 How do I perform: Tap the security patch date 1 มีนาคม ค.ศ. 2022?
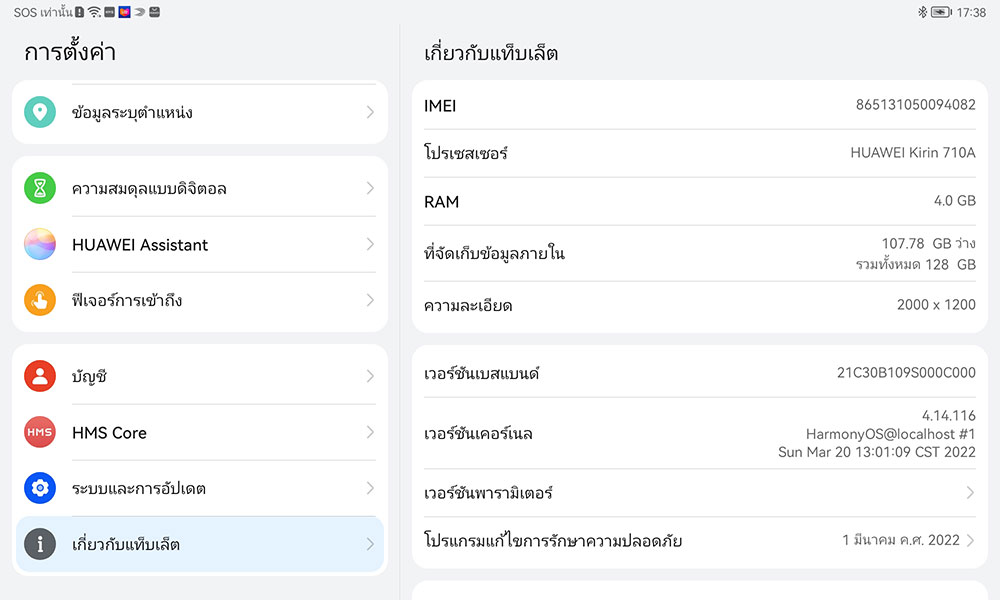[x=901, y=541]
